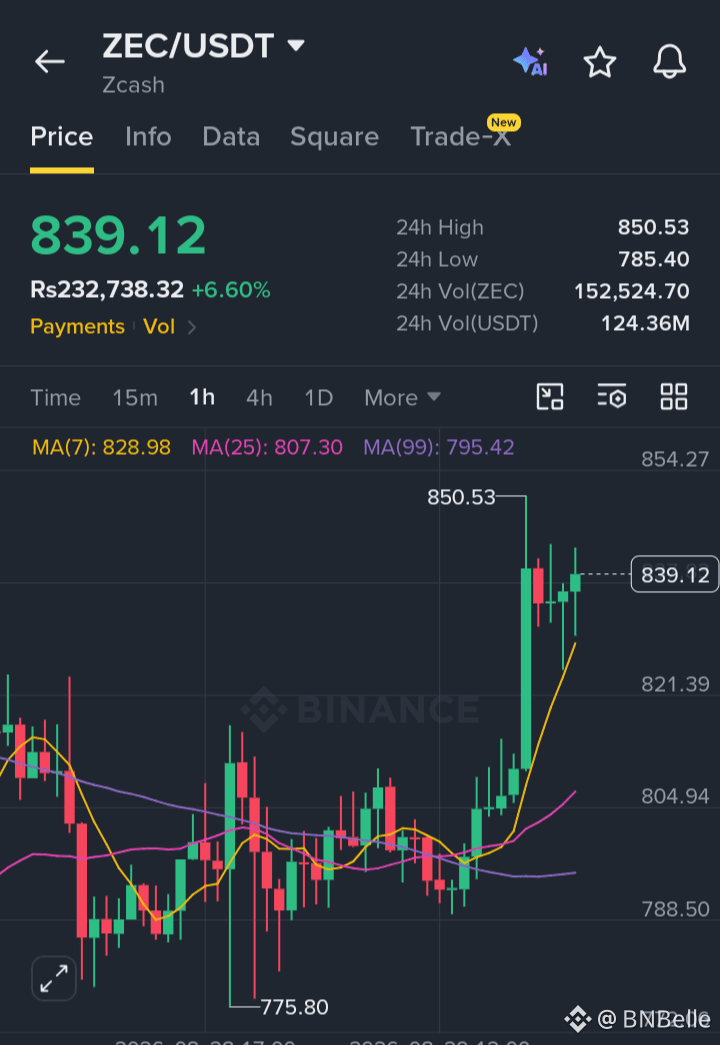This screenshot has width=720, height=1045.
Task: Select the Time chart interval
Action: pyautogui.click(x=55, y=398)
